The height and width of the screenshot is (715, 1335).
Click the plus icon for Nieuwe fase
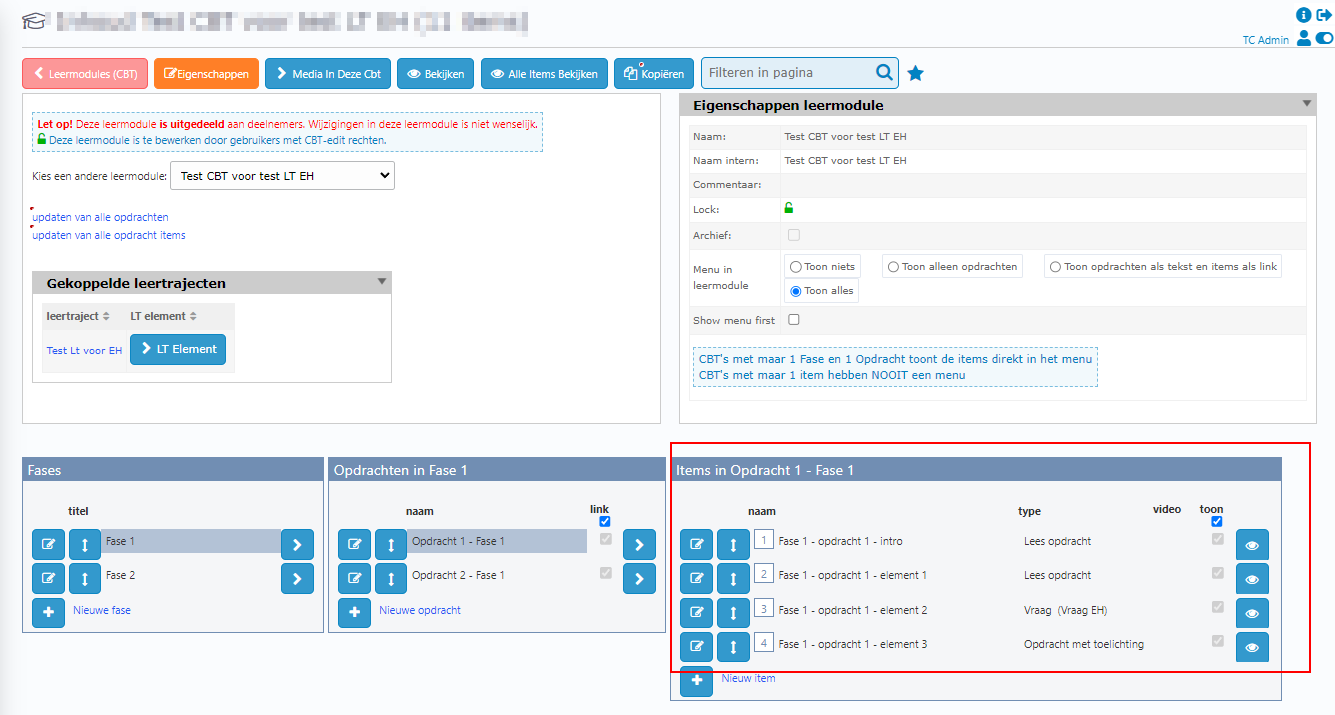(48, 611)
